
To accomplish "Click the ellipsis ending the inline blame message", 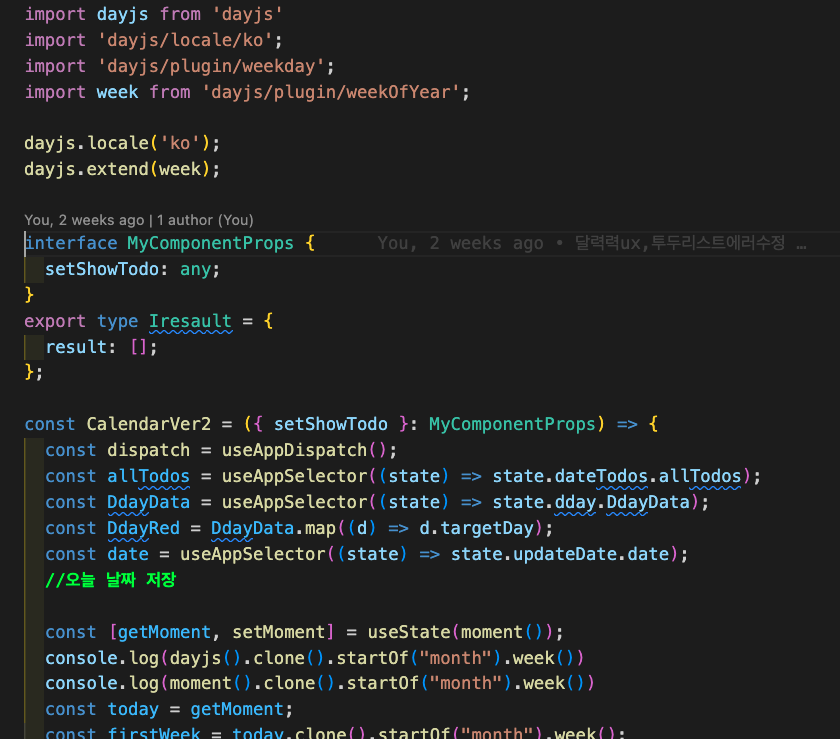I will pos(800,243).
